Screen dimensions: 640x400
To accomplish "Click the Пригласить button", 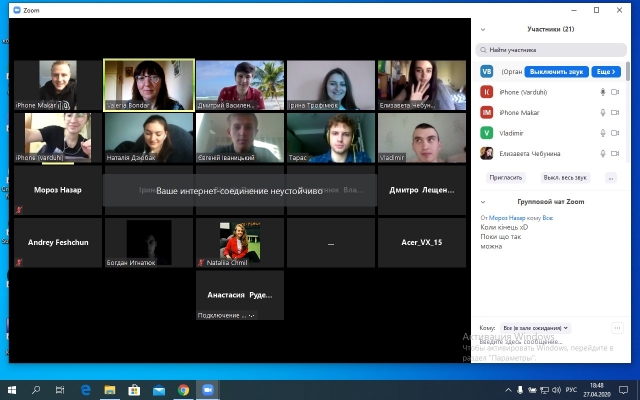I will click(x=506, y=178).
